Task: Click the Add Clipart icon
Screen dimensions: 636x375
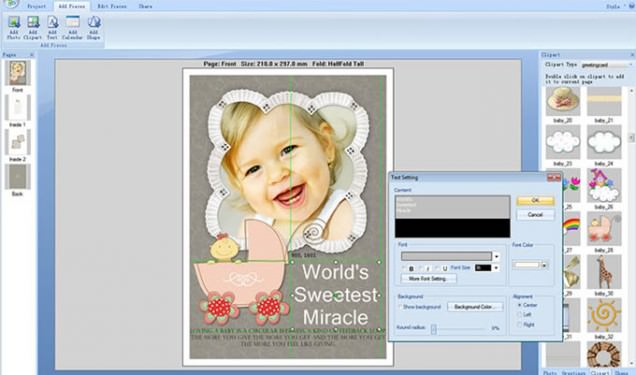Action: (x=33, y=27)
